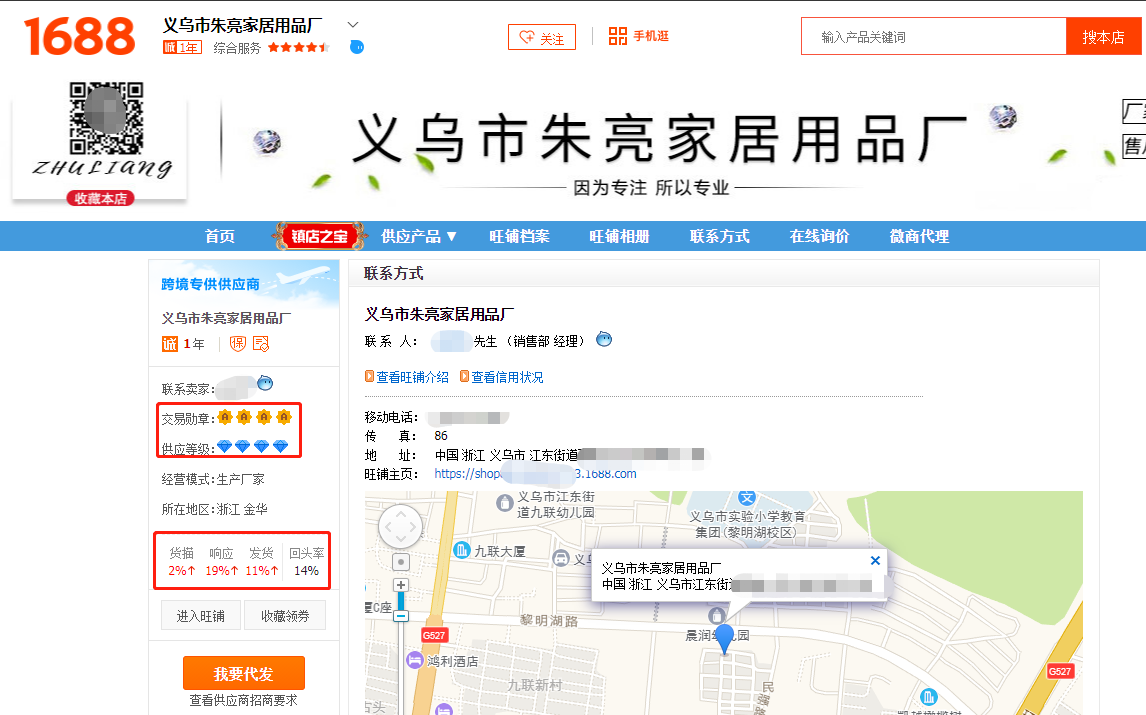Click the sidebar certificate icon
Viewport: 1146px width, 715px height.
coord(261,344)
